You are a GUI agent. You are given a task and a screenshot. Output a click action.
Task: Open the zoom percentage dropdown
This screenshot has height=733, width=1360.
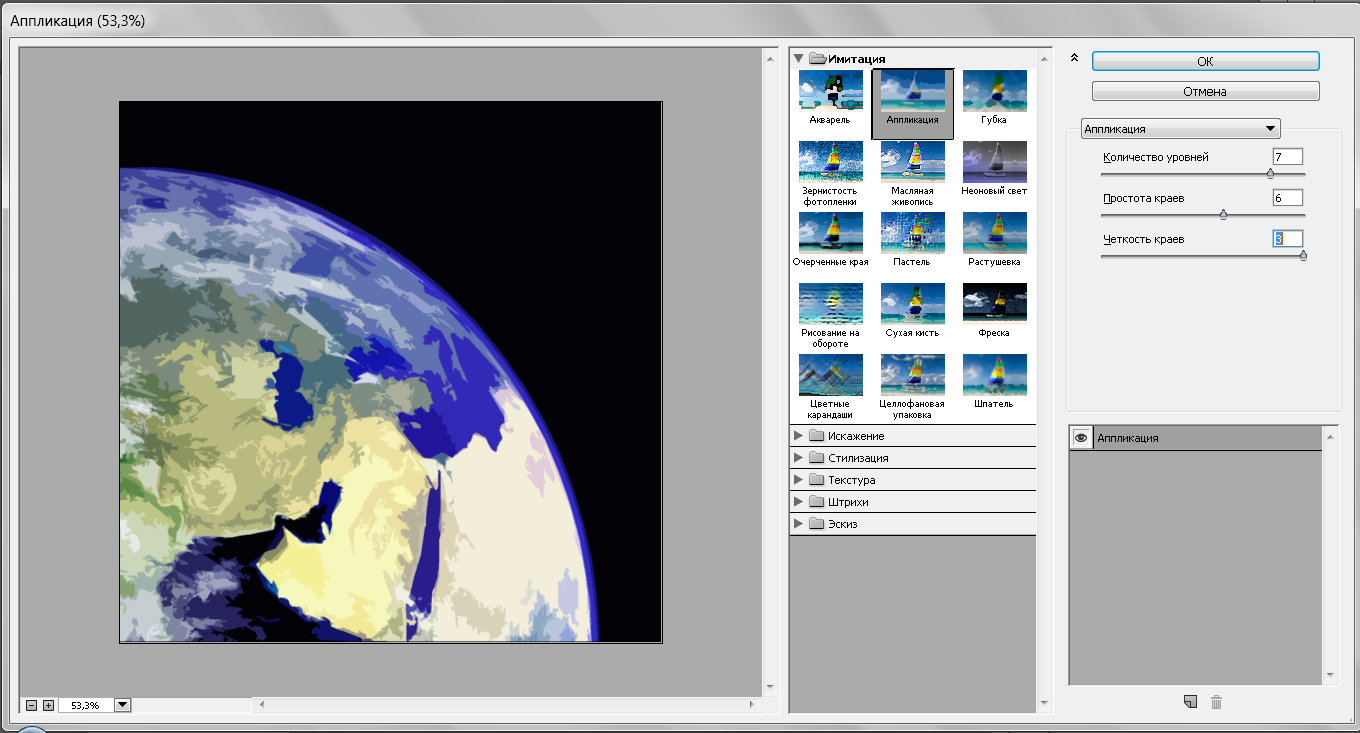[x=123, y=705]
